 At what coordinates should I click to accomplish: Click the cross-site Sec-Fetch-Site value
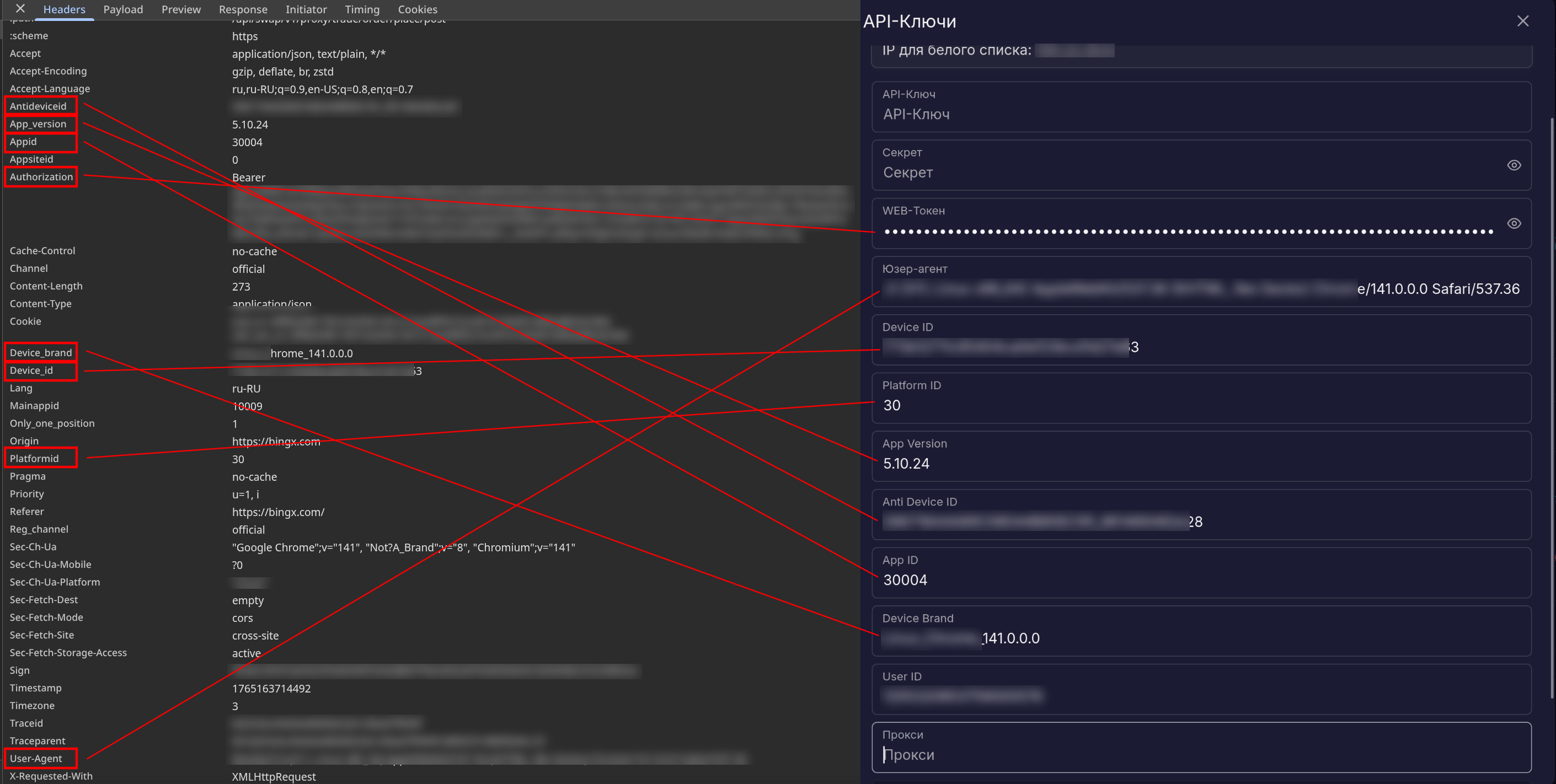(x=255, y=636)
